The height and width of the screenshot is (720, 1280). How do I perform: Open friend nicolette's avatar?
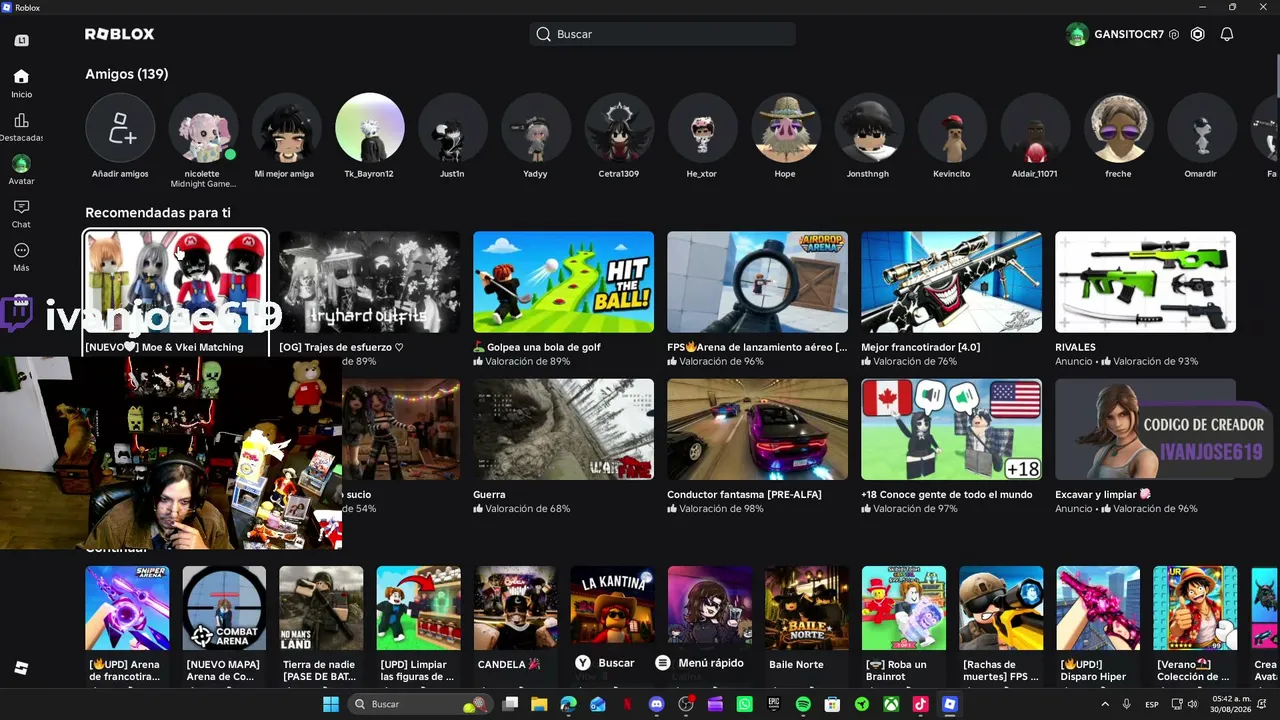click(x=203, y=128)
